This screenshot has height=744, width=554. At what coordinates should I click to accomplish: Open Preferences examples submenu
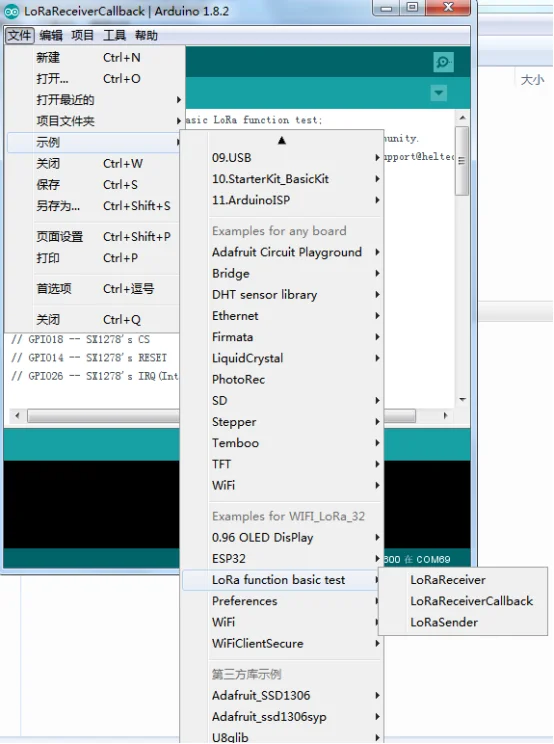(282, 601)
